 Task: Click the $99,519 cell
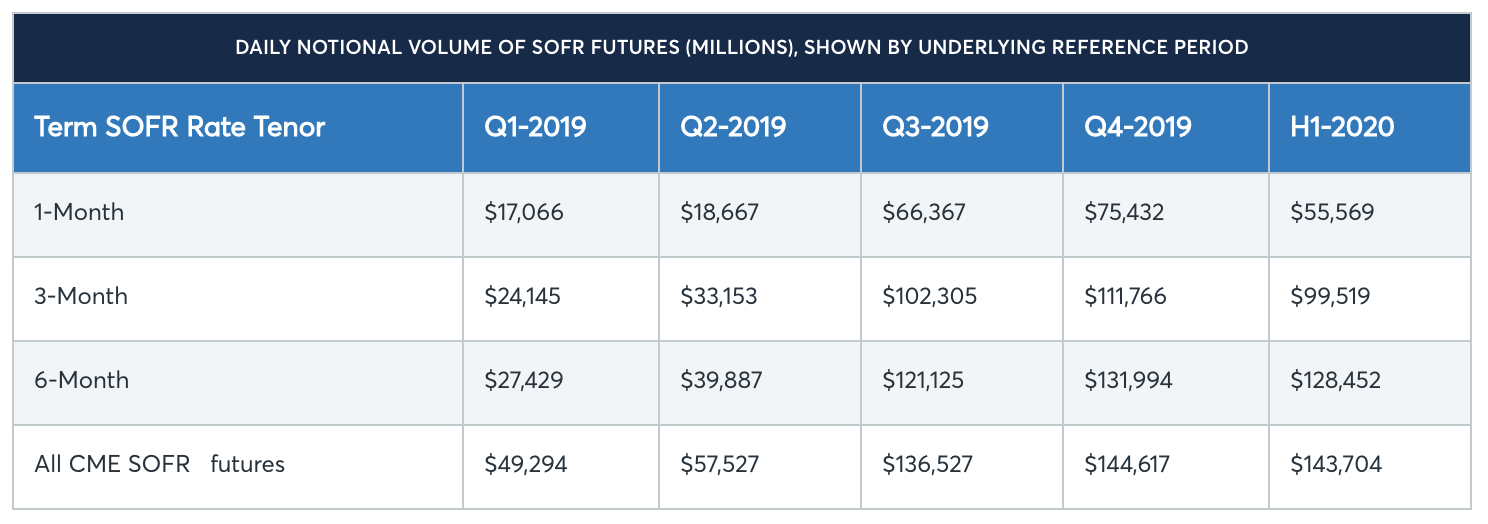1330,296
